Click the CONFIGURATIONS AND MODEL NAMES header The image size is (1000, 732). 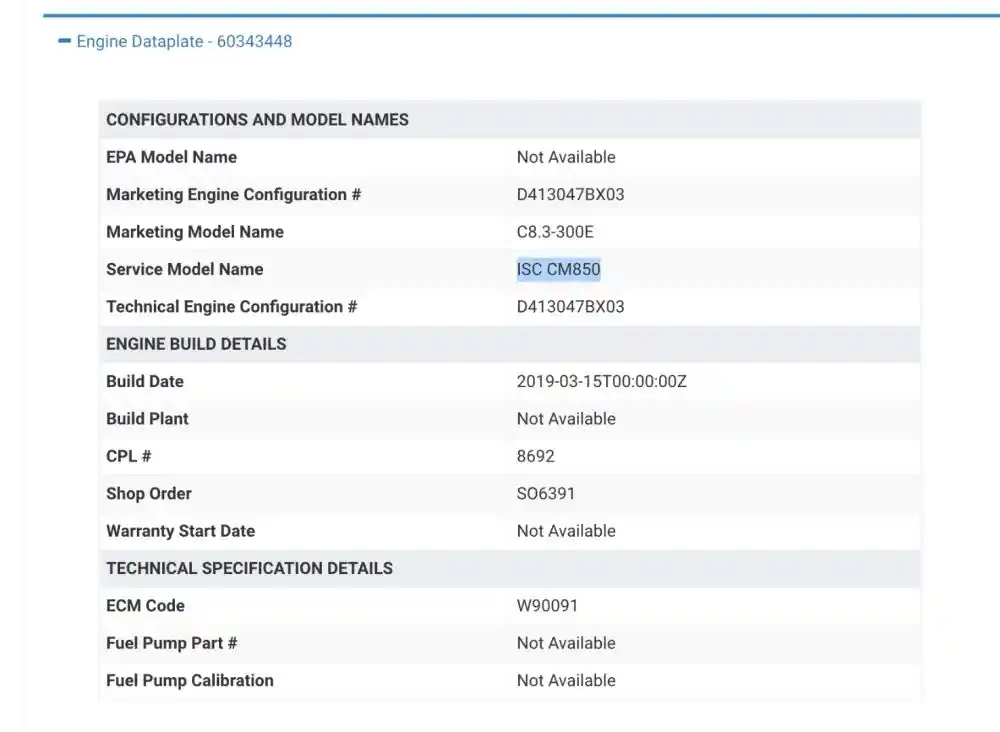pos(257,120)
